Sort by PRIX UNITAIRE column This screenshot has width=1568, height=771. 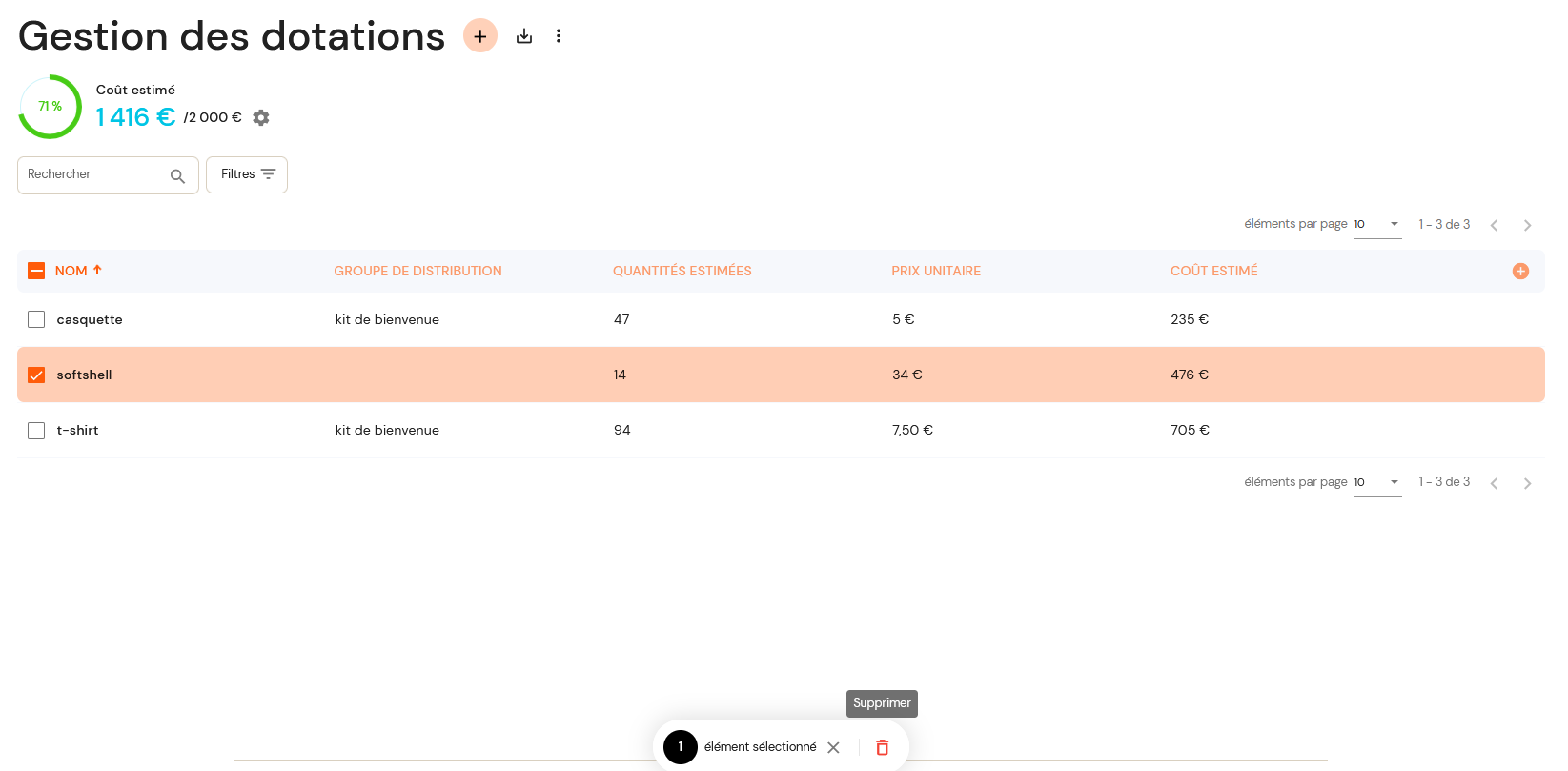(936, 271)
